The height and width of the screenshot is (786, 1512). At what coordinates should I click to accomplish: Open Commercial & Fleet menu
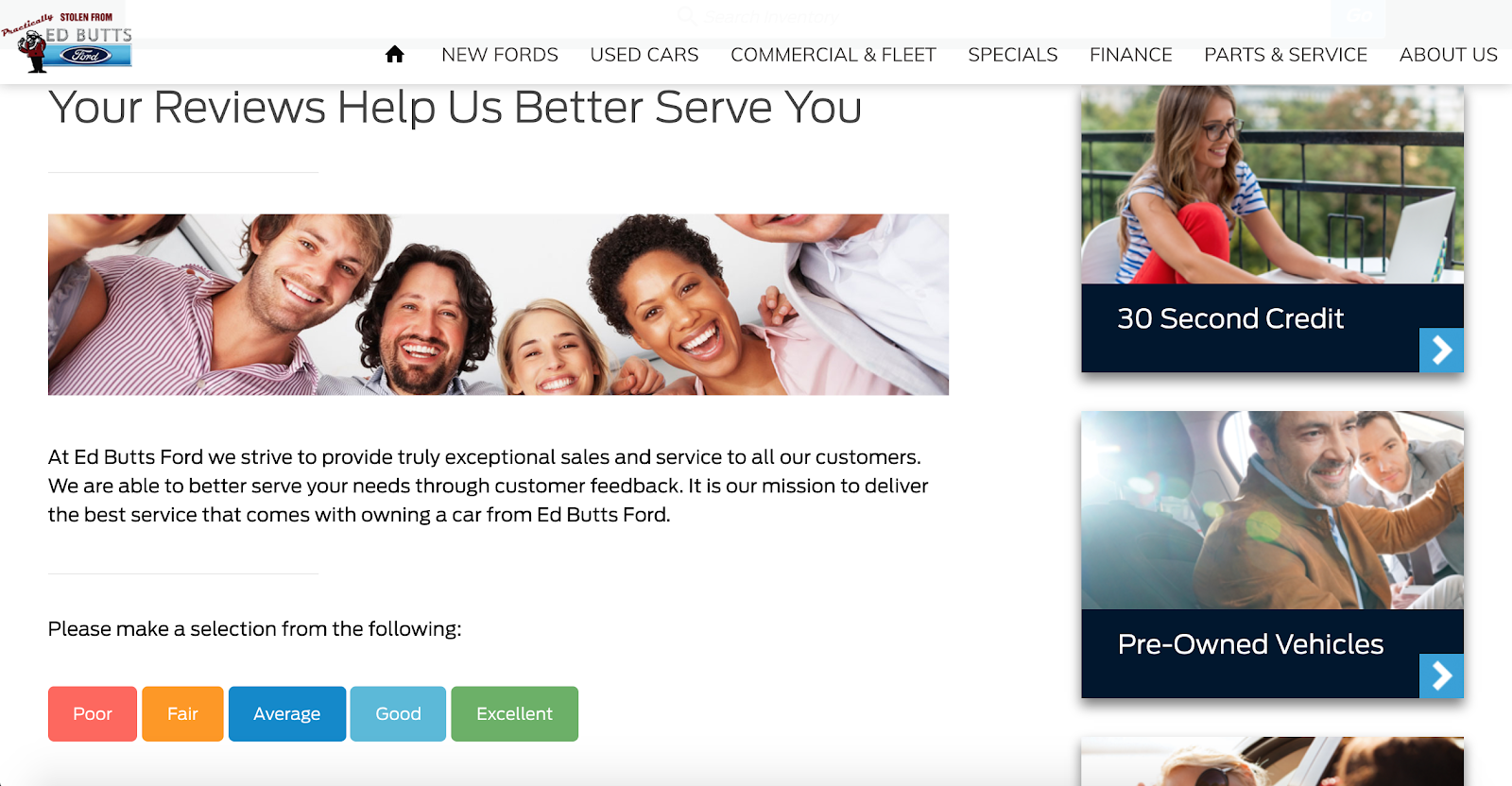pos(833,55)
